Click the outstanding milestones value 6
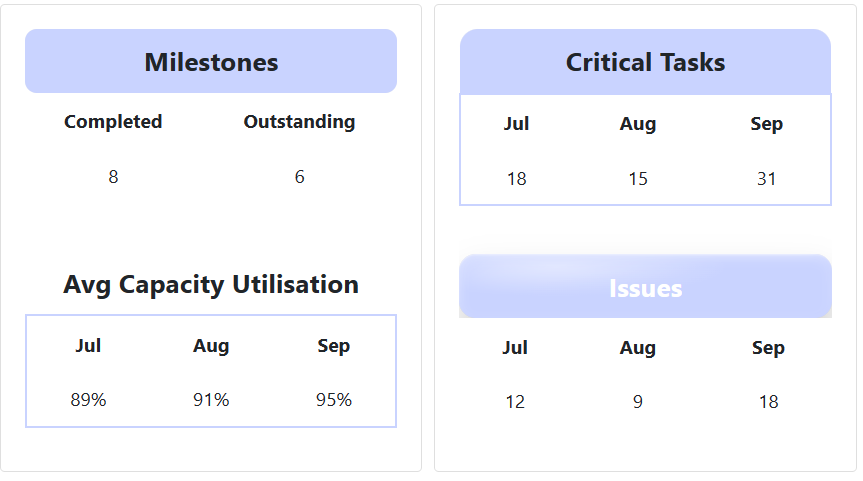The width and height of the screenshot is (863, 481). click(299, 177)
